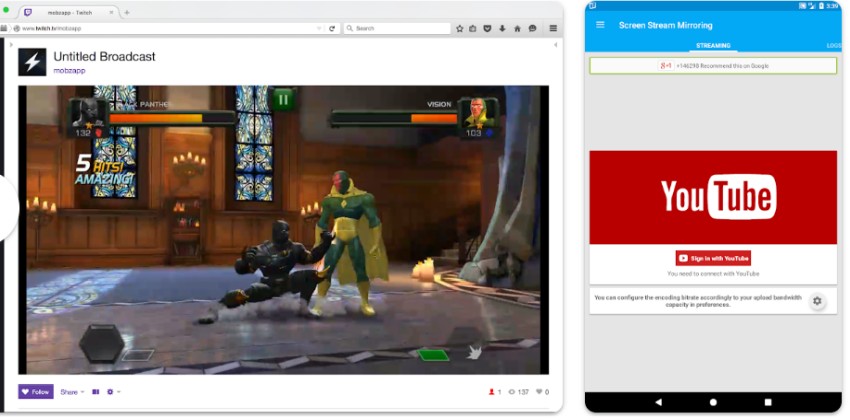
Task: Click the Follow button under the stream
Action: [36, 392]
